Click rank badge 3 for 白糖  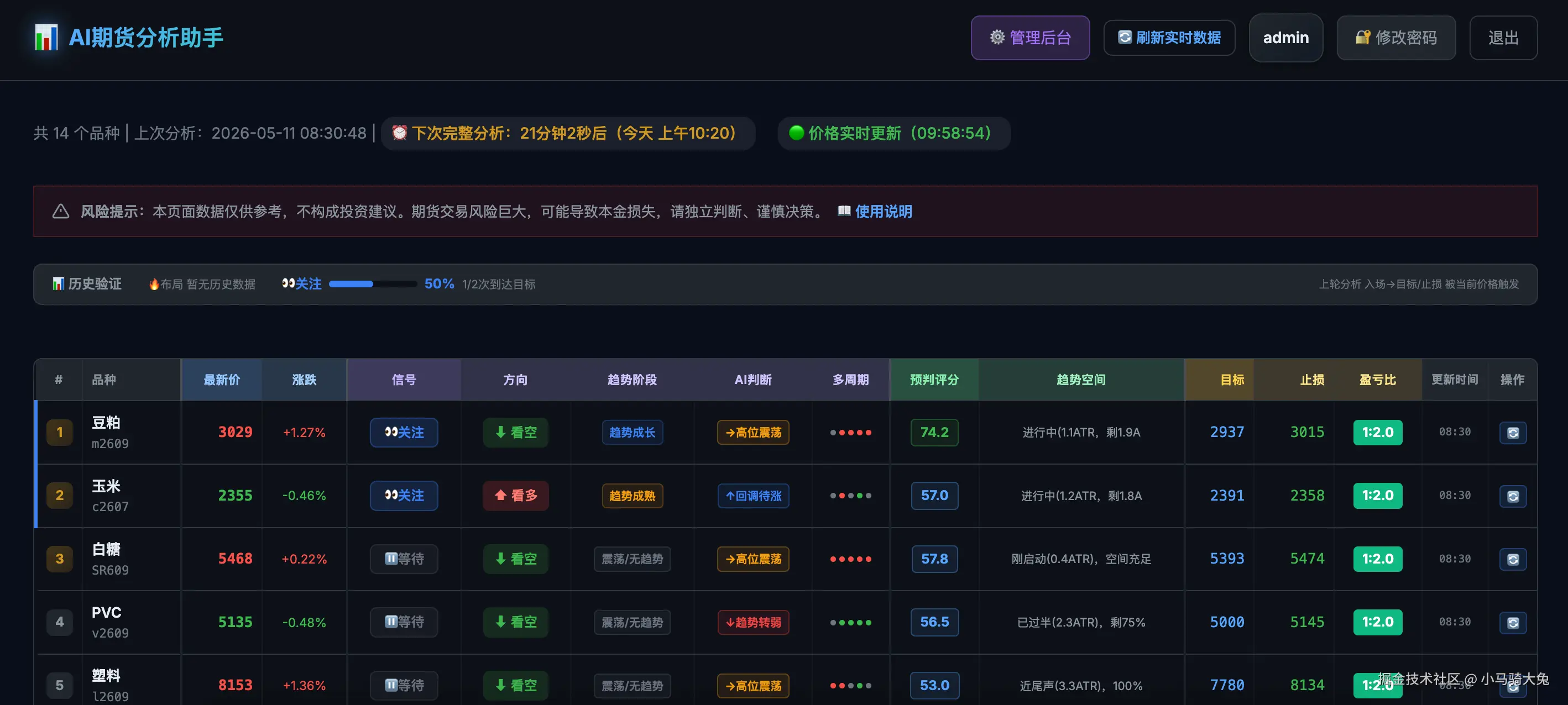[59, 559]
